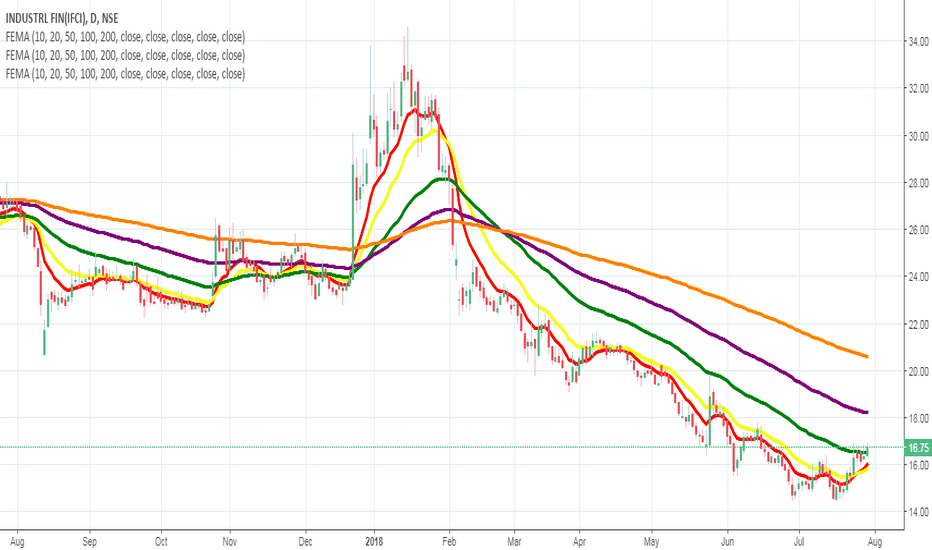Click the 22.00 price axis label
Image resolution: width=932 pixels, height=550 pixels.
918,325
